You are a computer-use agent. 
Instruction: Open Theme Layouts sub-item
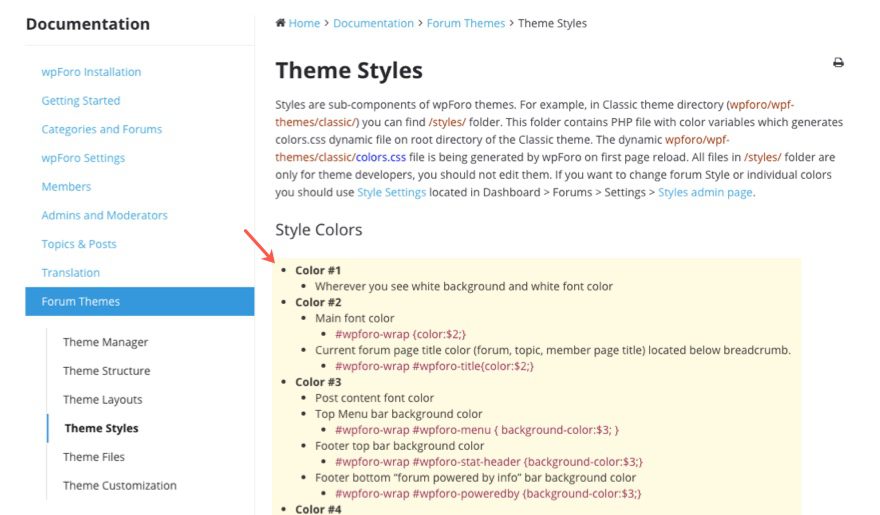[103, 399]
